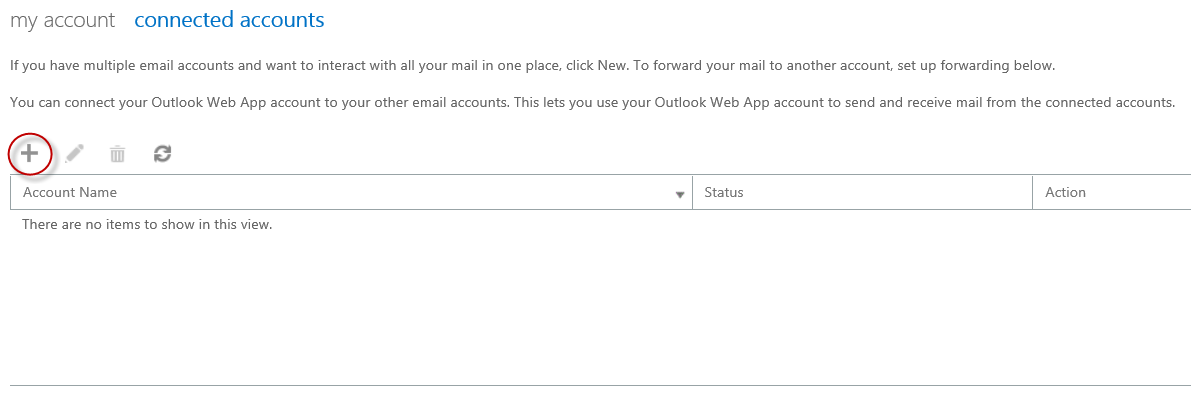Viewport: 1191px width, 399px height.
Task: Select the Status column header
Action: (x=723, y=192)
